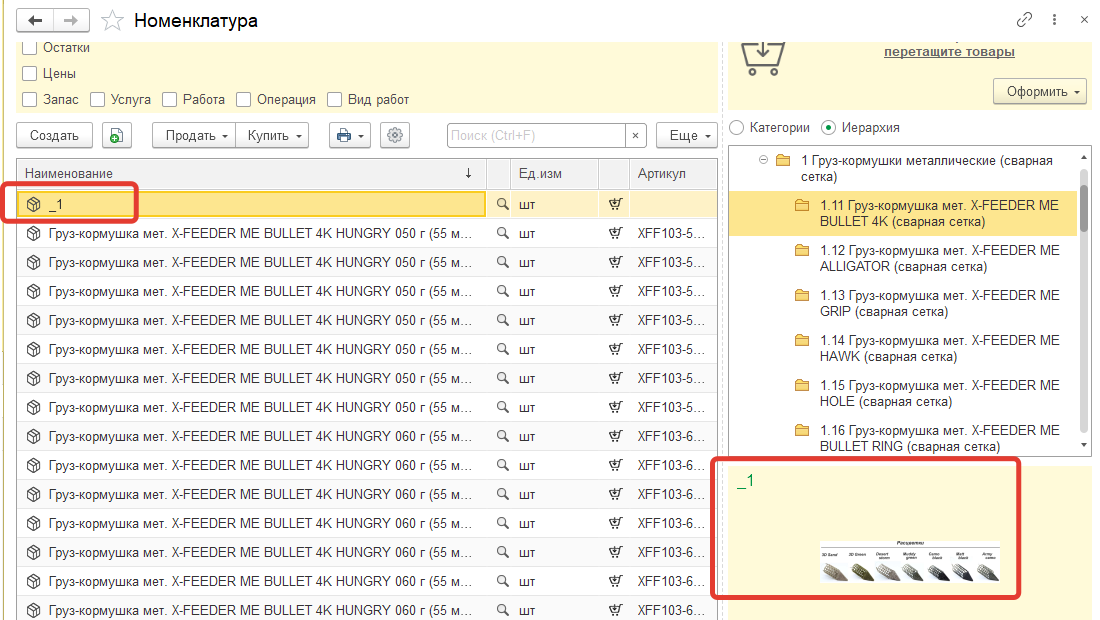1100x620 pixels.
Task: Clear the search field with the X button
Action: pyautogui.click(x=636, y=135)
